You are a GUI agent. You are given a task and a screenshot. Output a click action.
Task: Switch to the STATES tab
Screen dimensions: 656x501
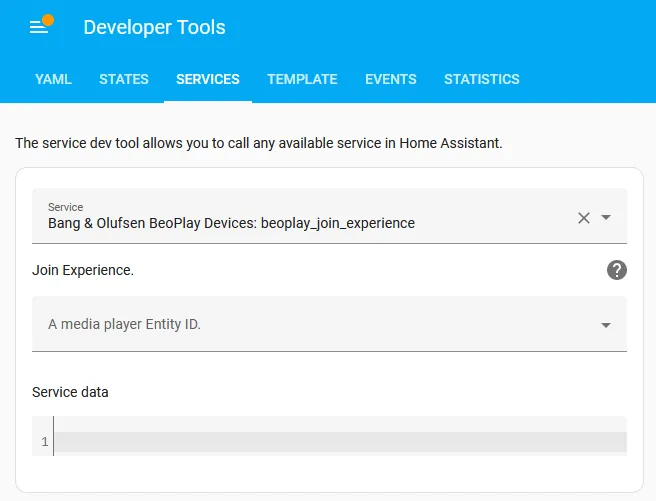[x=124, y=79]
